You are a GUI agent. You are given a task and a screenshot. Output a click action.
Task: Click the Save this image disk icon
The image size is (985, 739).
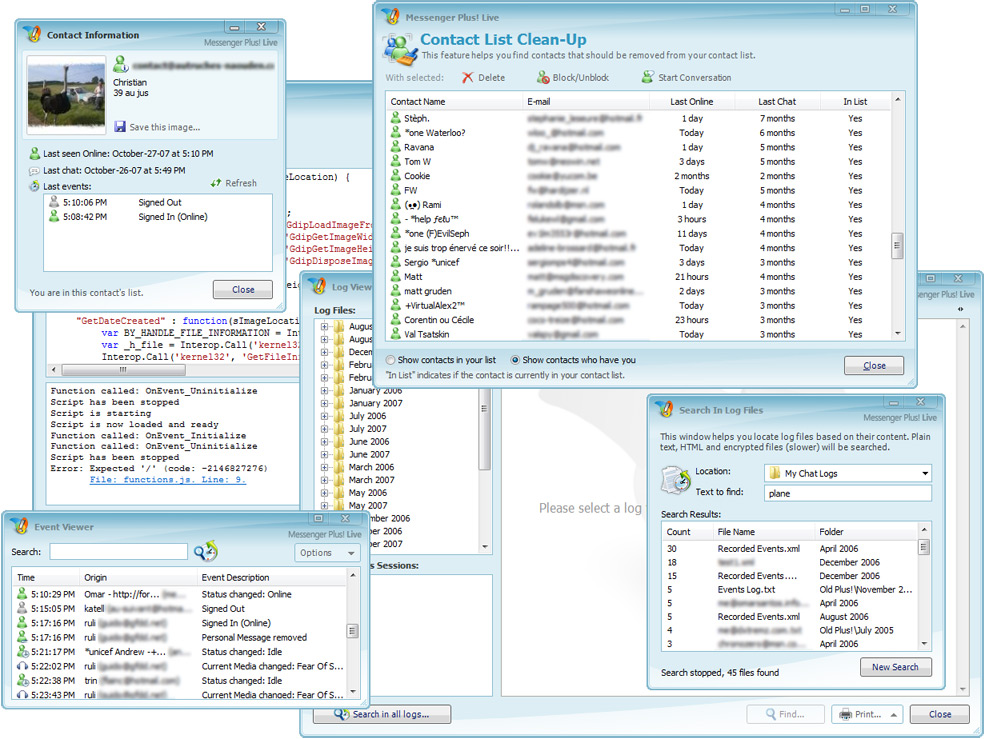coord(120,127)
